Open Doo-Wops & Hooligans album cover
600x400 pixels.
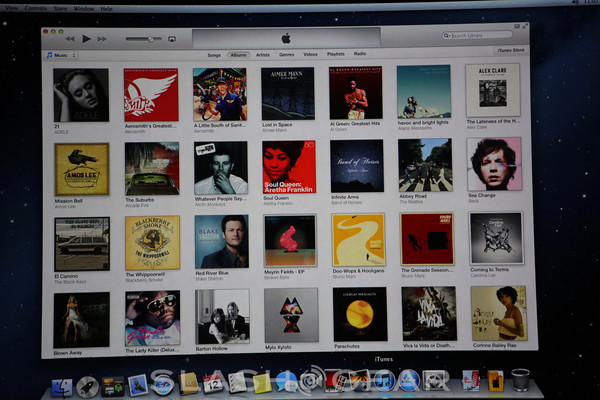click(x=359, y=240)
